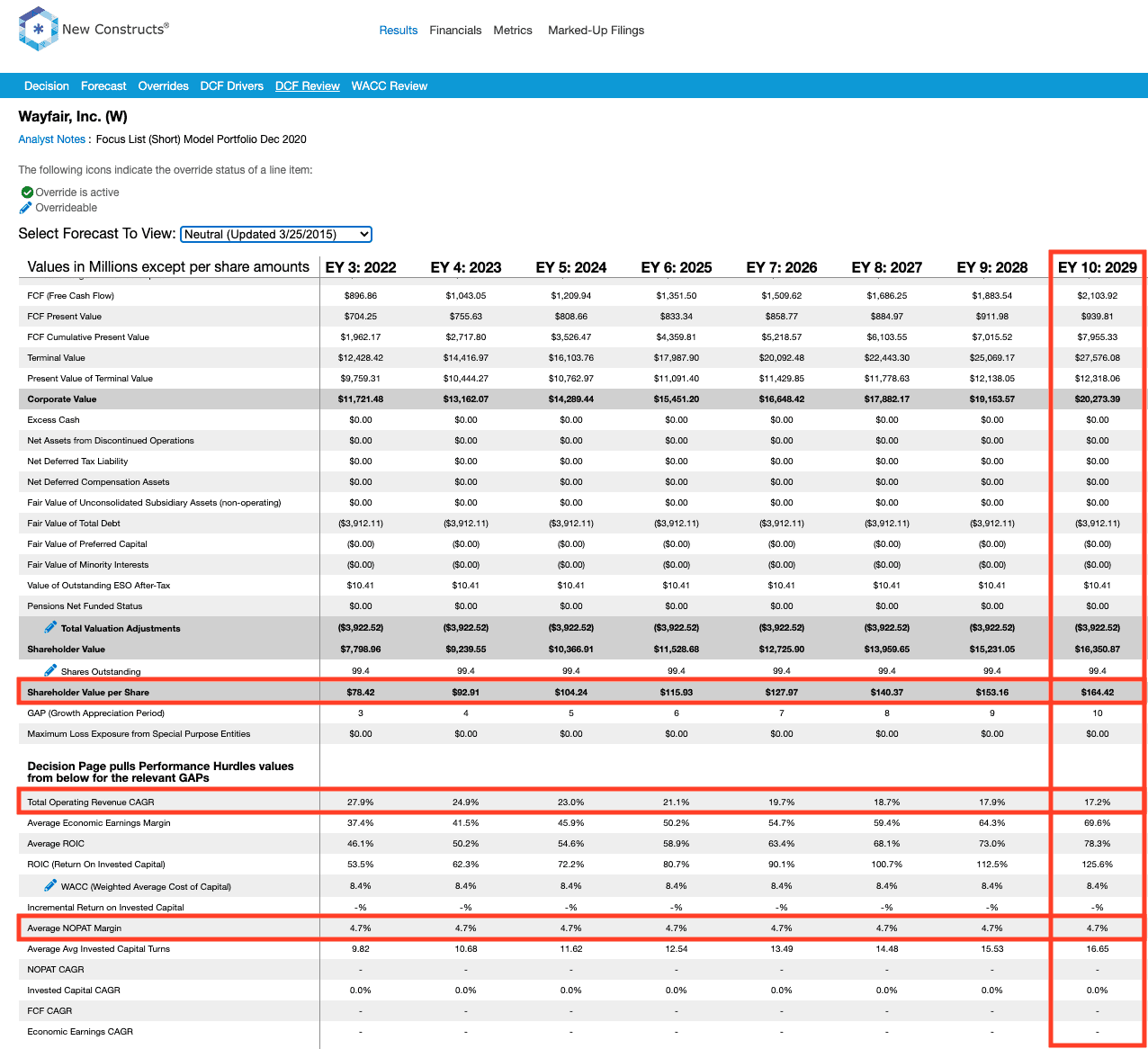Open the Marked-Up Filings menu
The width and height of the screenshot is (1148, 1049).
[596, 31]
